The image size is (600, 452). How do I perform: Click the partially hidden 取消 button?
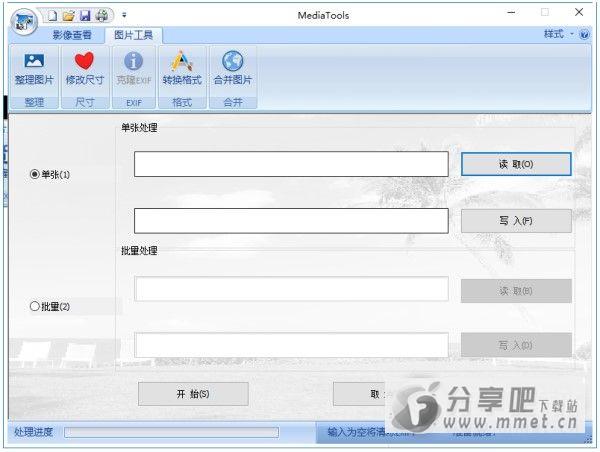(x=360, y=394)
